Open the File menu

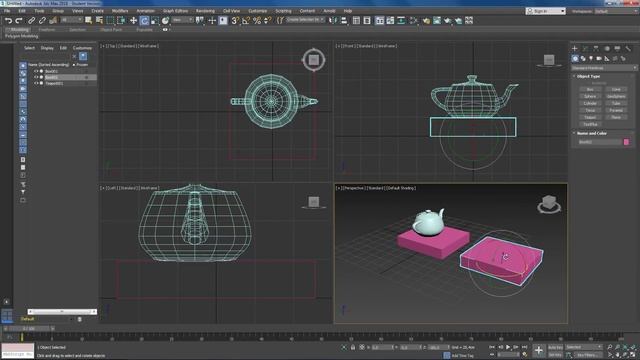(x=7, y=11)
